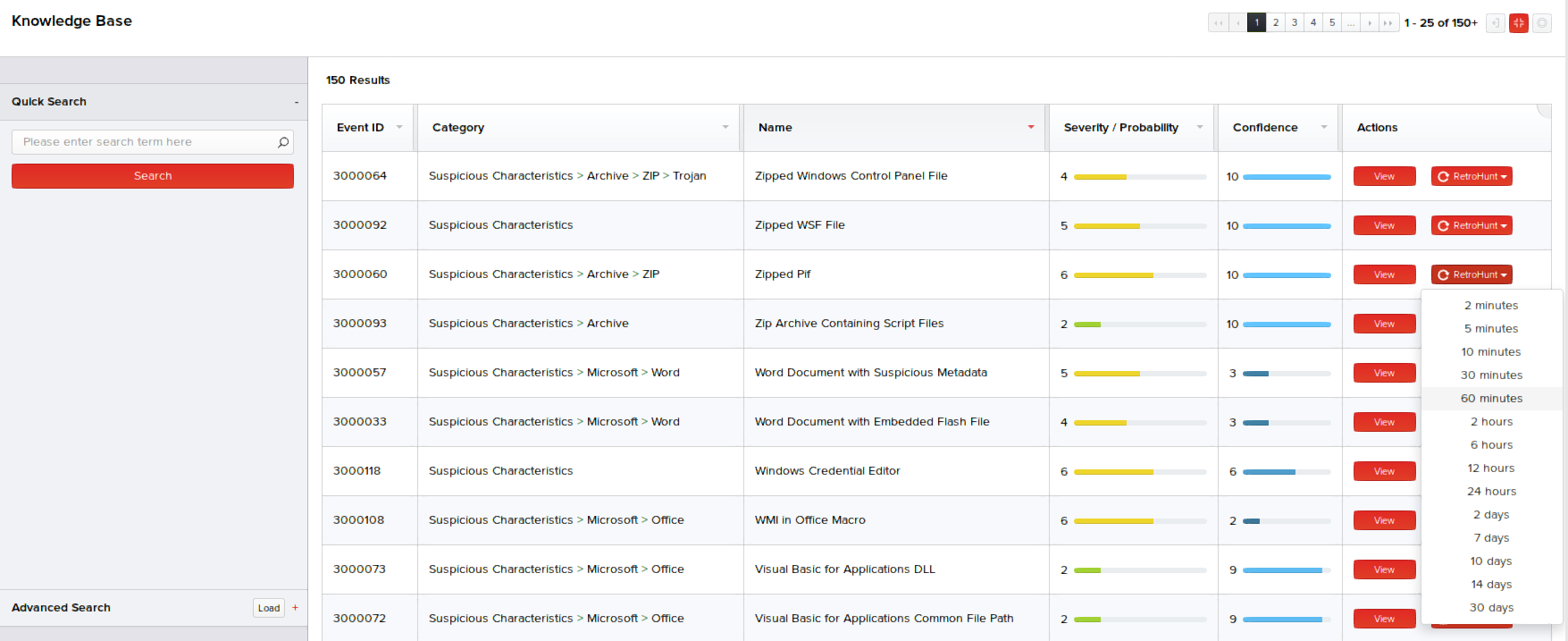Viewport: 1568px width, 641px height.
Task: Click the quick search term input field
Action: [x=143, y=142]
